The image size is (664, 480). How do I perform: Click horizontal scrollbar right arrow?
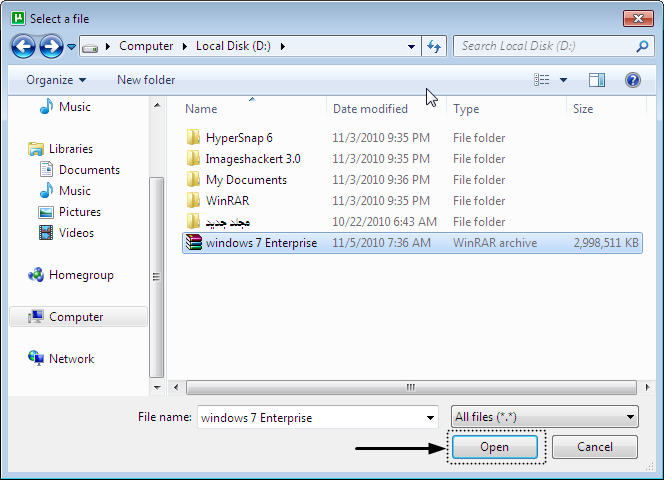tap(647, 387)
